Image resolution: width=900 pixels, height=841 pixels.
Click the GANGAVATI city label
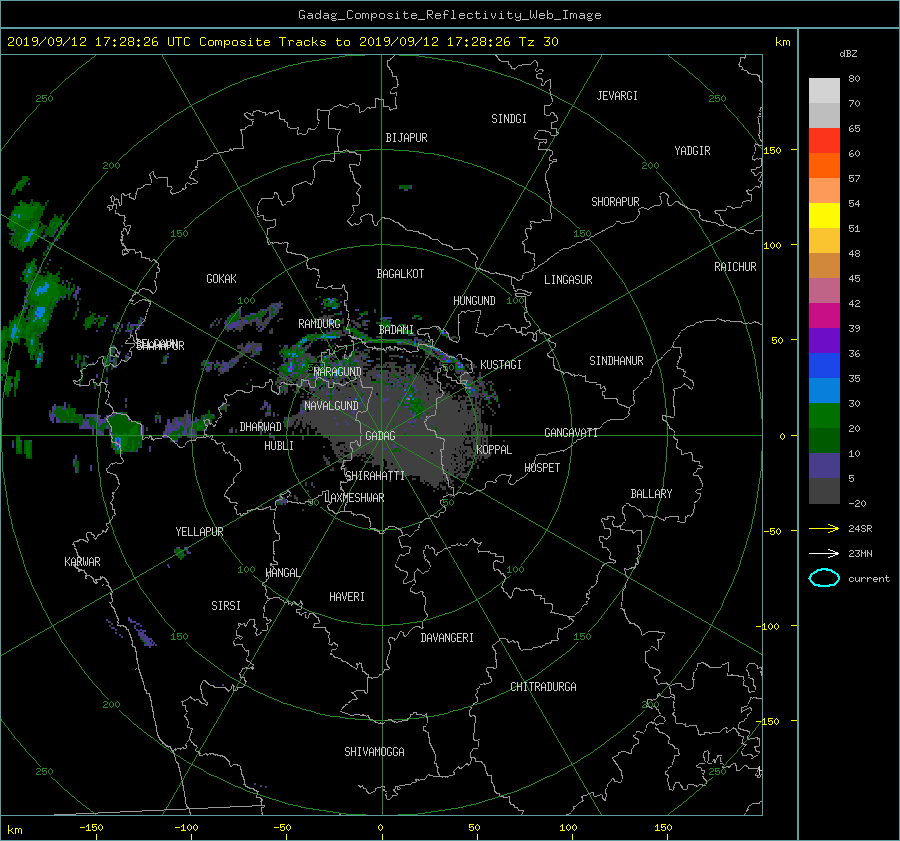pyautogui.click(x=571, y=432)
